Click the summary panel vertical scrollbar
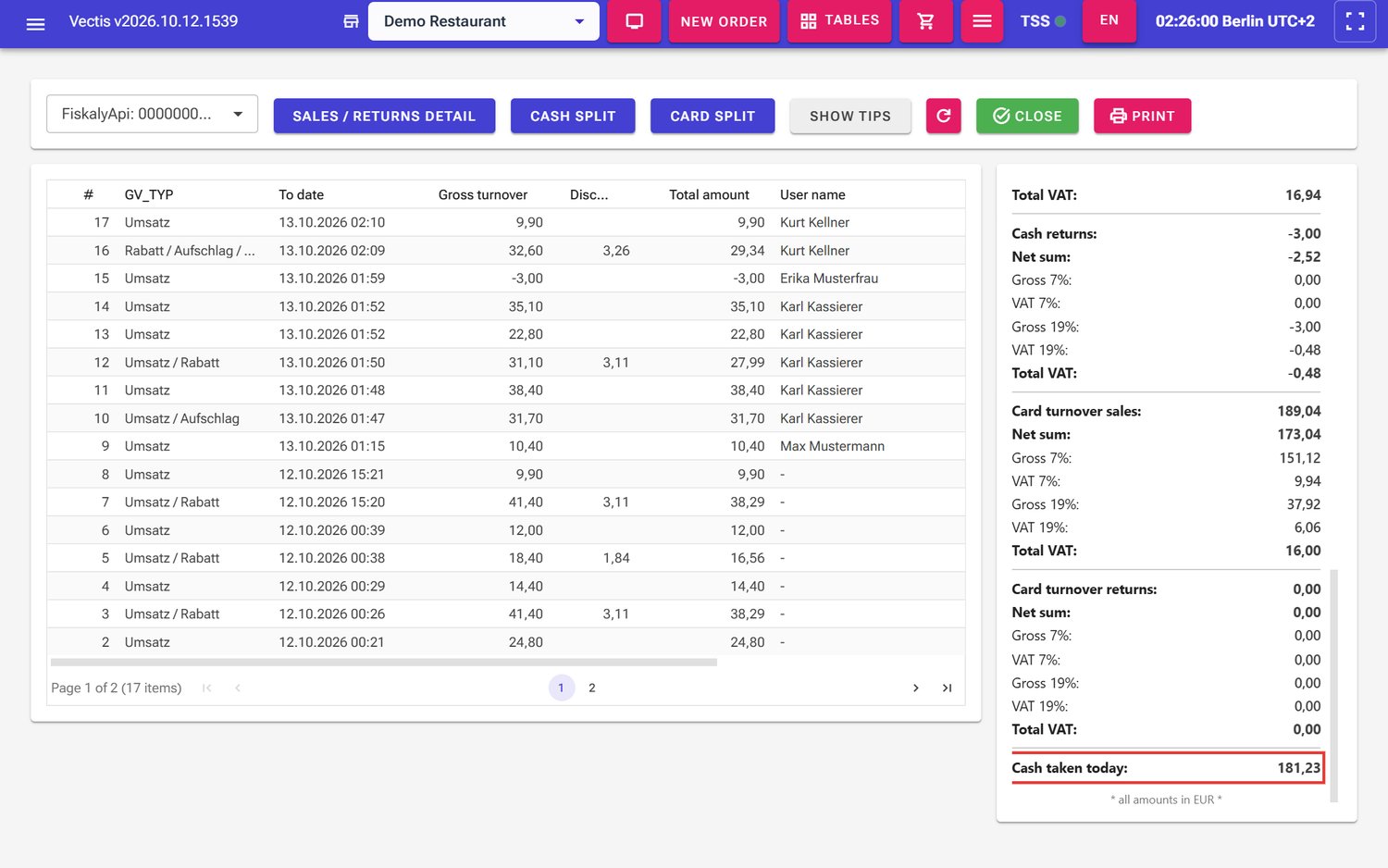The image size is (1388, 868). coord(1334,686)
